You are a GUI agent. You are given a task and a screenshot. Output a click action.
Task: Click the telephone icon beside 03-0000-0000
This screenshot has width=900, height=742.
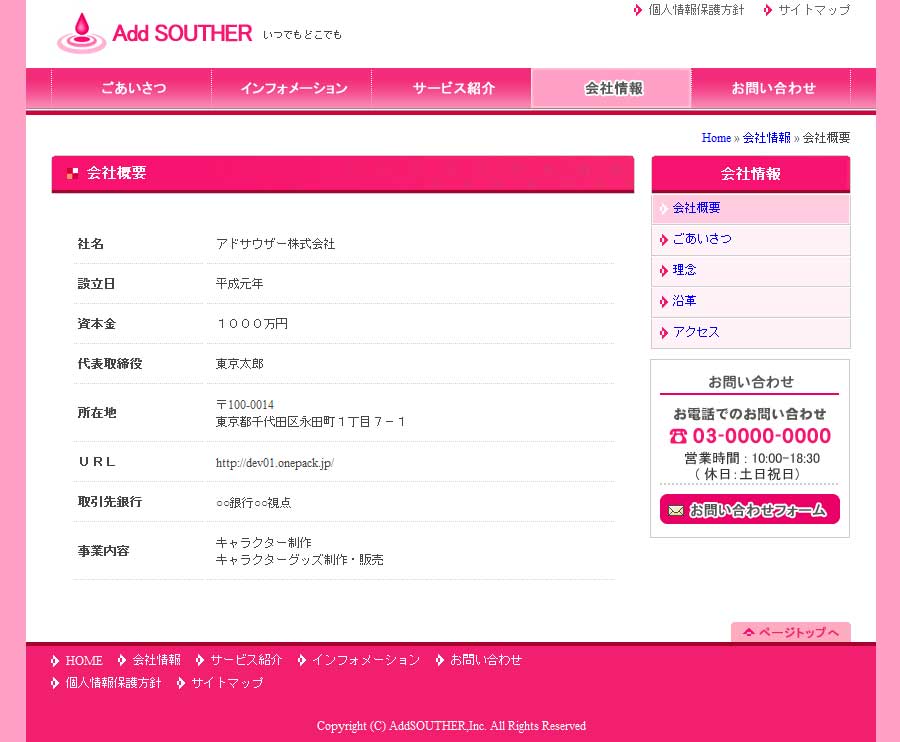tap(679, 436)
